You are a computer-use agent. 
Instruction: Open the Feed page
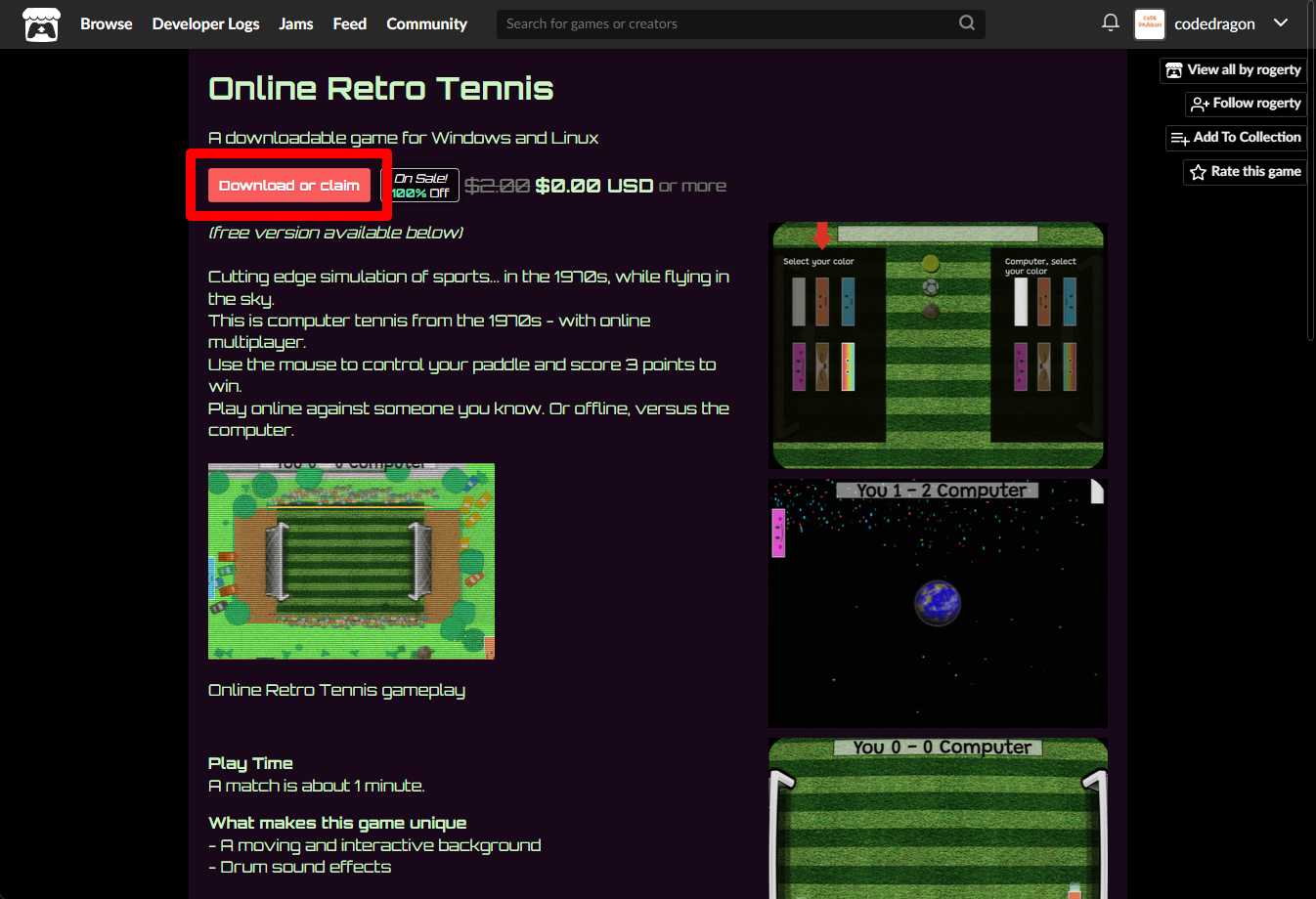click(x=349, y=23)
